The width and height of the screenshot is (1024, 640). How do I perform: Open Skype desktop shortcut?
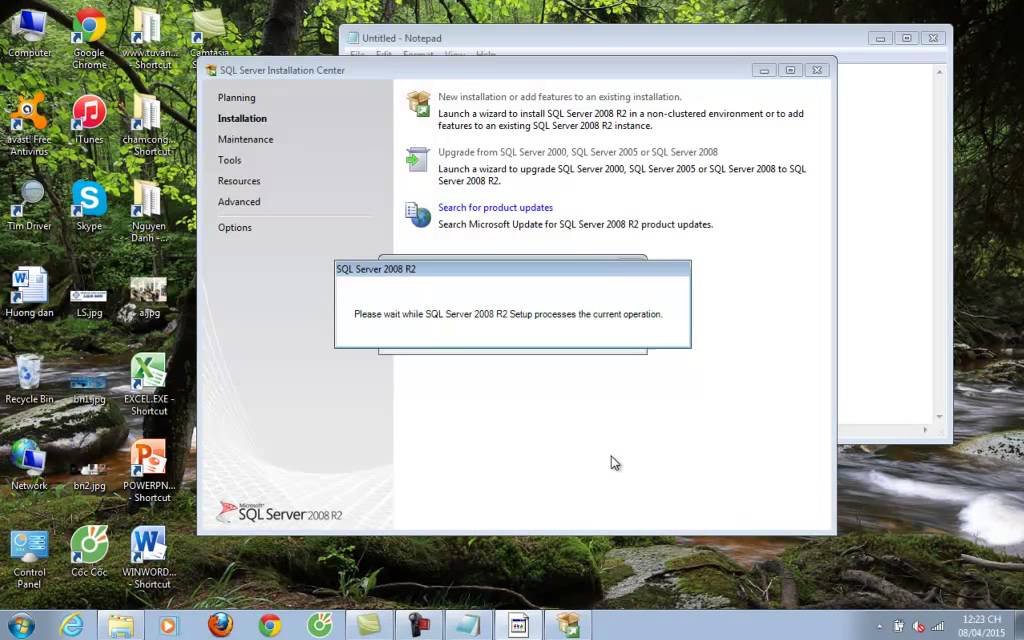click(89, 206)
